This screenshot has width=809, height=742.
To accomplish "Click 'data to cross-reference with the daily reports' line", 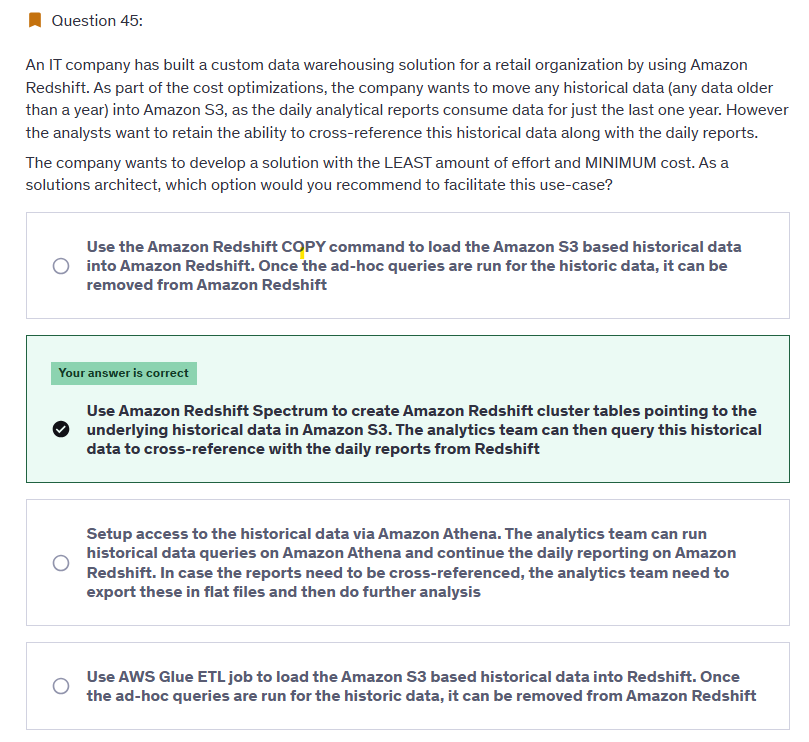I will pyautogui.click(x=313, y=449).
